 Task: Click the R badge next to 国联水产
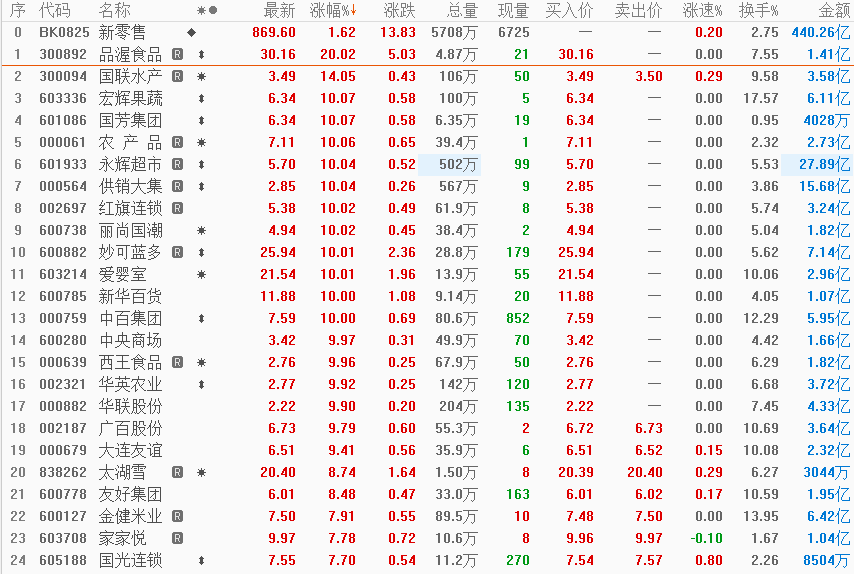(178, 76)
